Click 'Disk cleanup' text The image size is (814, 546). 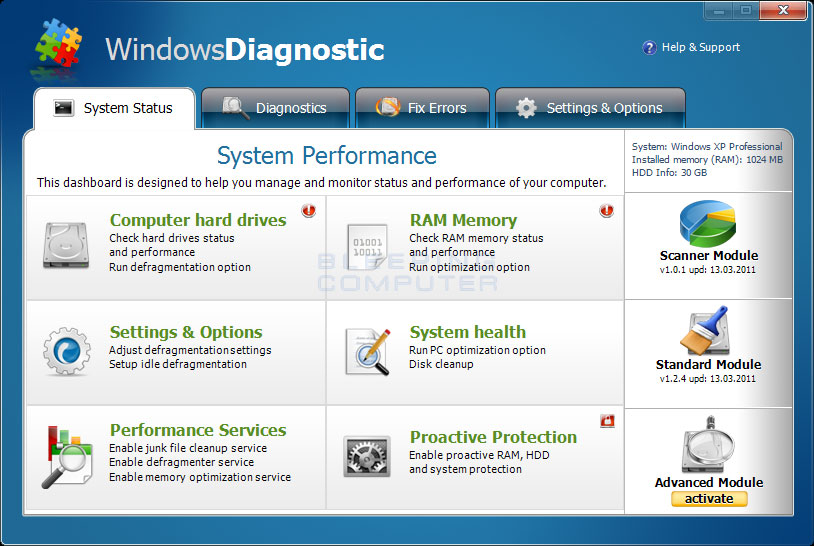[441, 364]
